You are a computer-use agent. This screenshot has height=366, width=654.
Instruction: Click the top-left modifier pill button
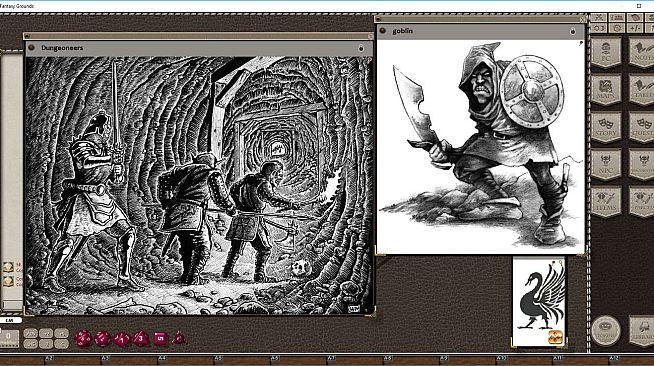coord(30,333)
